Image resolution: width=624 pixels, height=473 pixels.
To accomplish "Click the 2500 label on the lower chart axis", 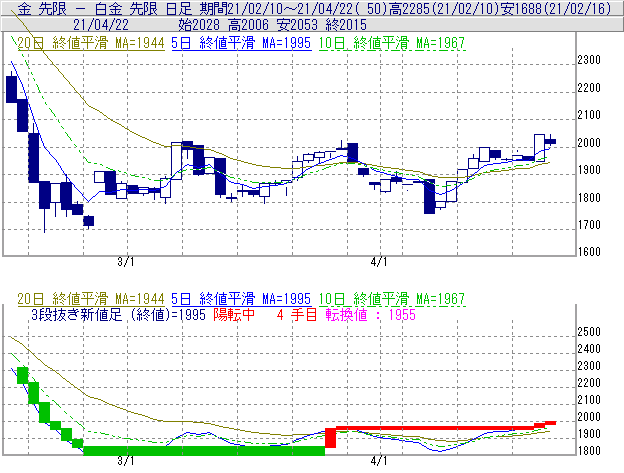I will [589, 332].
